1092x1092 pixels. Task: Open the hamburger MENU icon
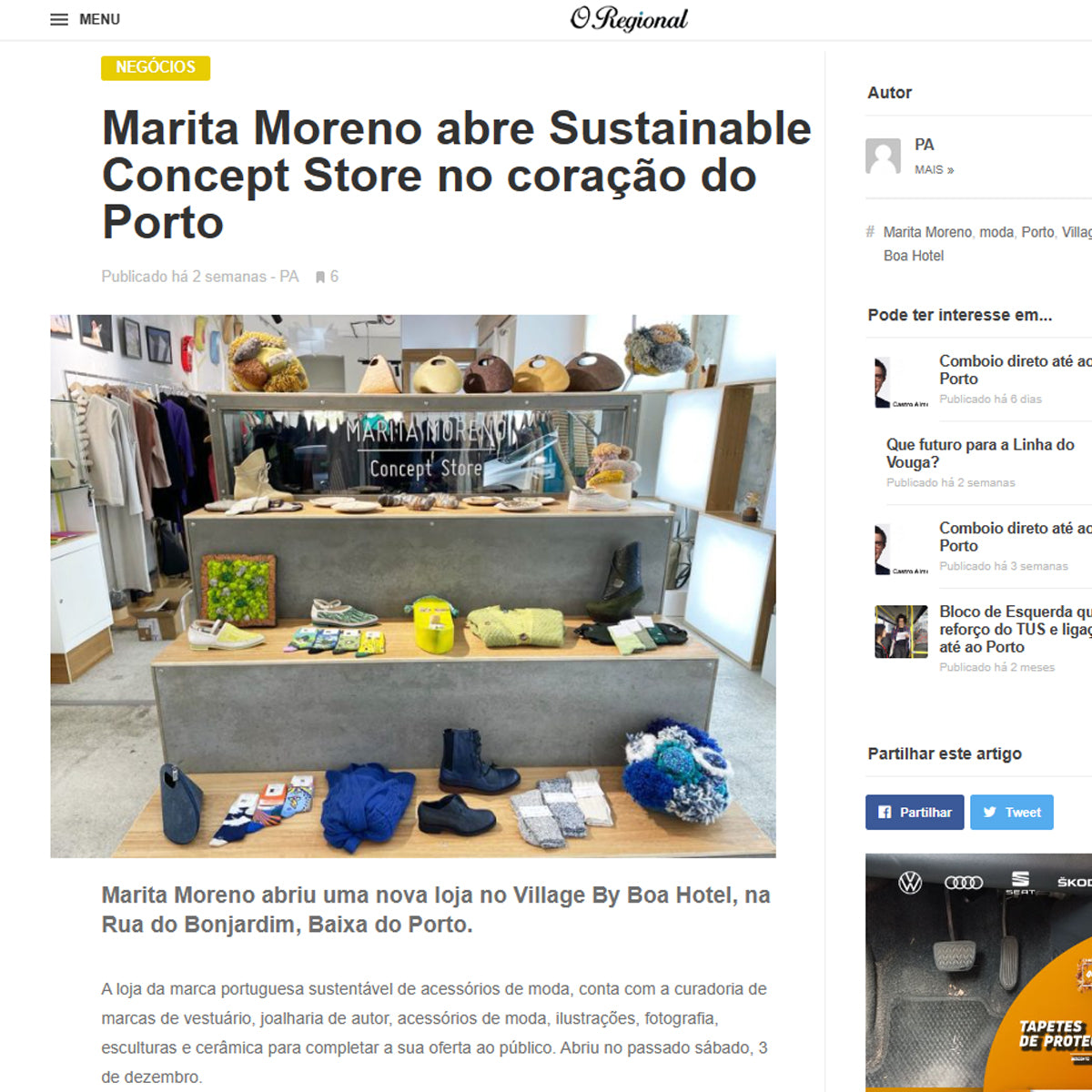coord(59,19)
